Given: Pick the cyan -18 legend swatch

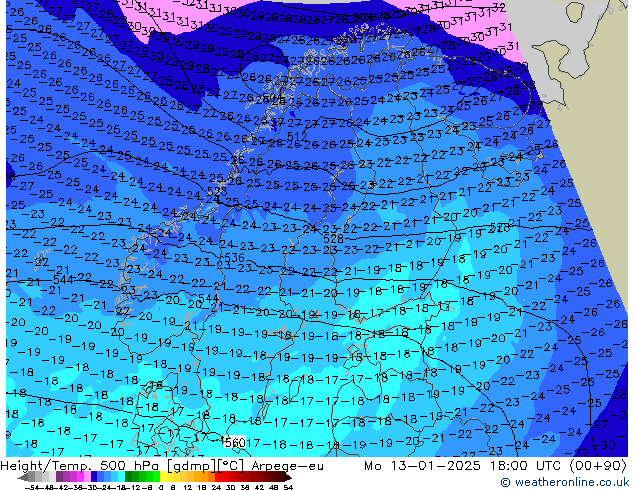Looking at the screenshot, I should [x=121, y=476].
